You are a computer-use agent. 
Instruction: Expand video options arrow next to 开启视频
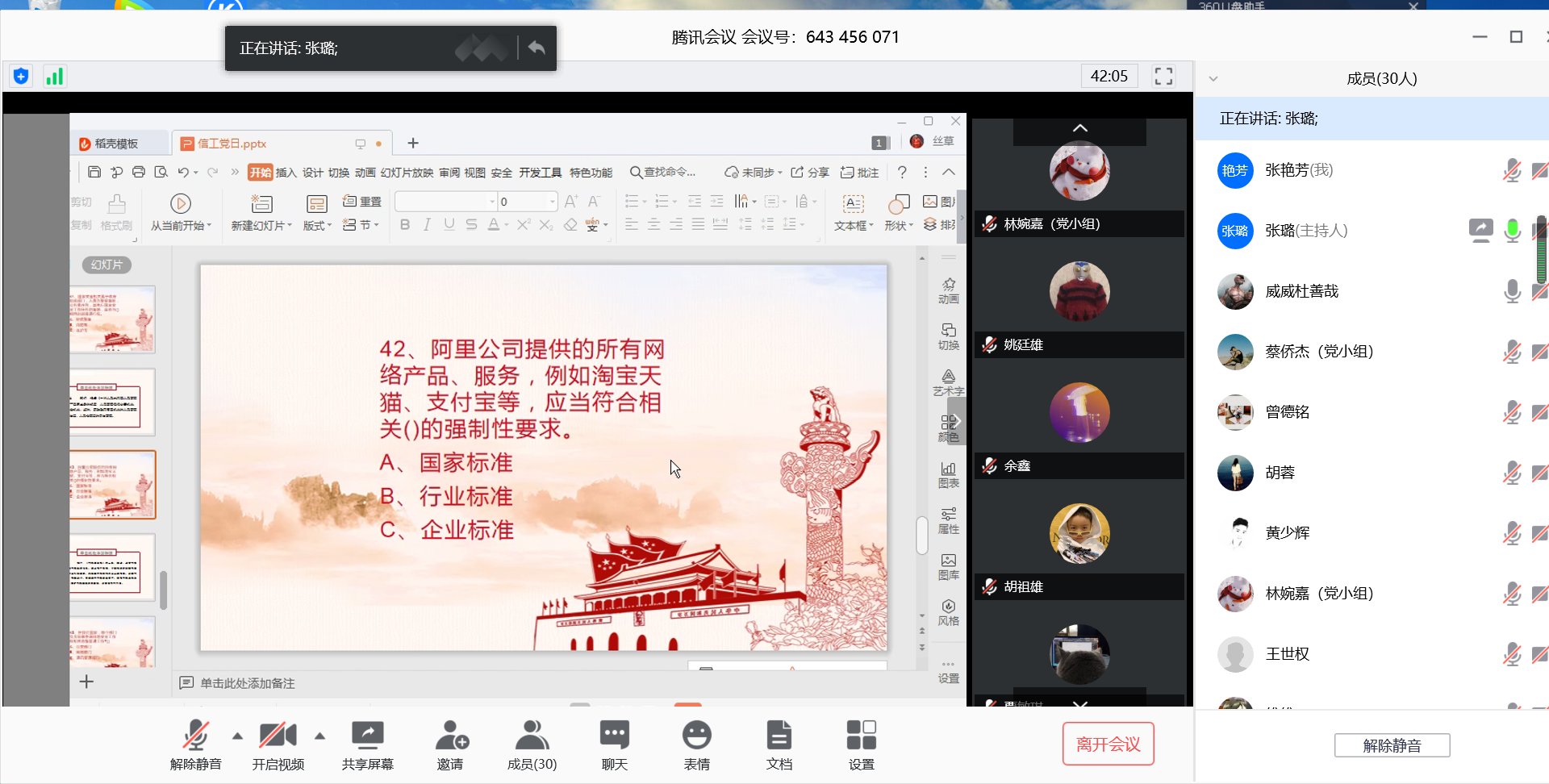click(320, 736)
